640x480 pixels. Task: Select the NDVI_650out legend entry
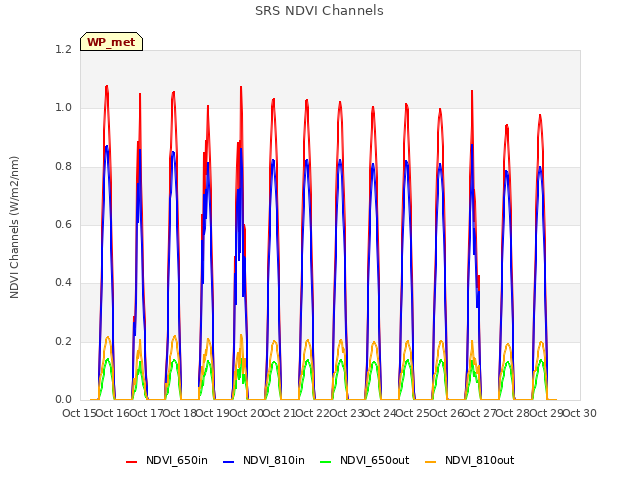365,460
